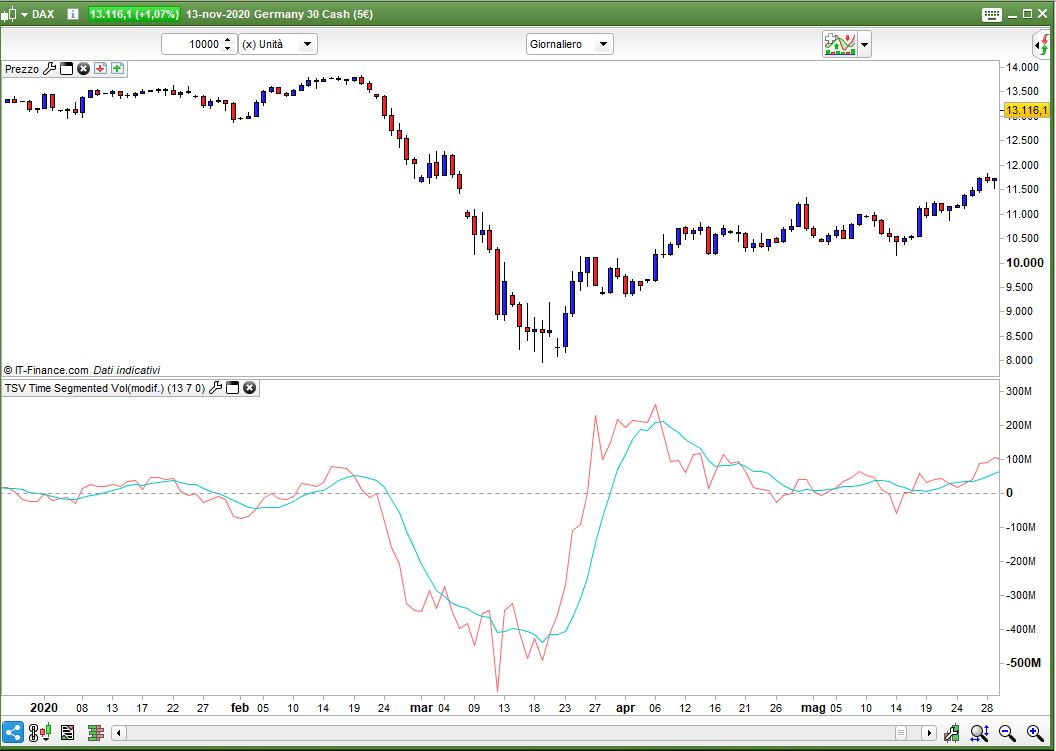Screen dimensions: 1056x751
Task: Expand the DAX instrument dropdown arrow
Action: coord(24,15)
